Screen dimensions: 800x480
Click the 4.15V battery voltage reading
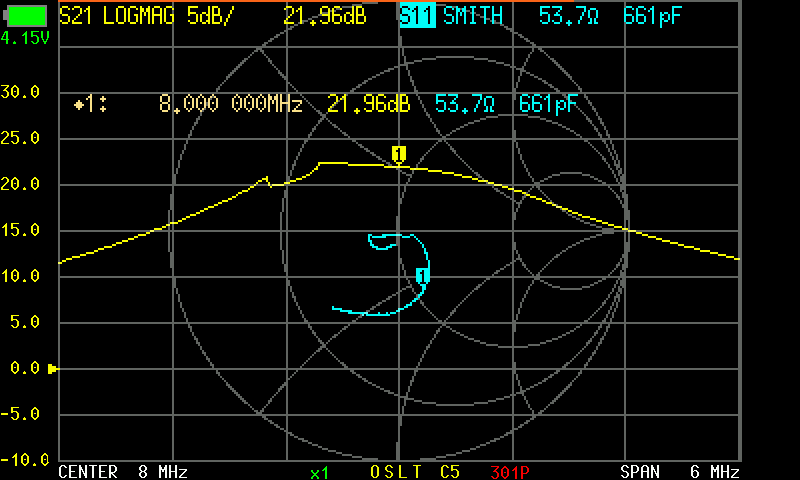click(x=24, y=38)
